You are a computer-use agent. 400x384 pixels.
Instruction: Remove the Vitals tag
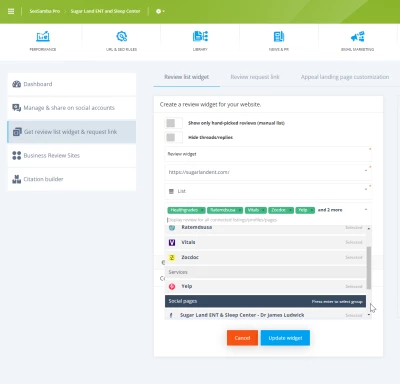click(x=263, y=210)
